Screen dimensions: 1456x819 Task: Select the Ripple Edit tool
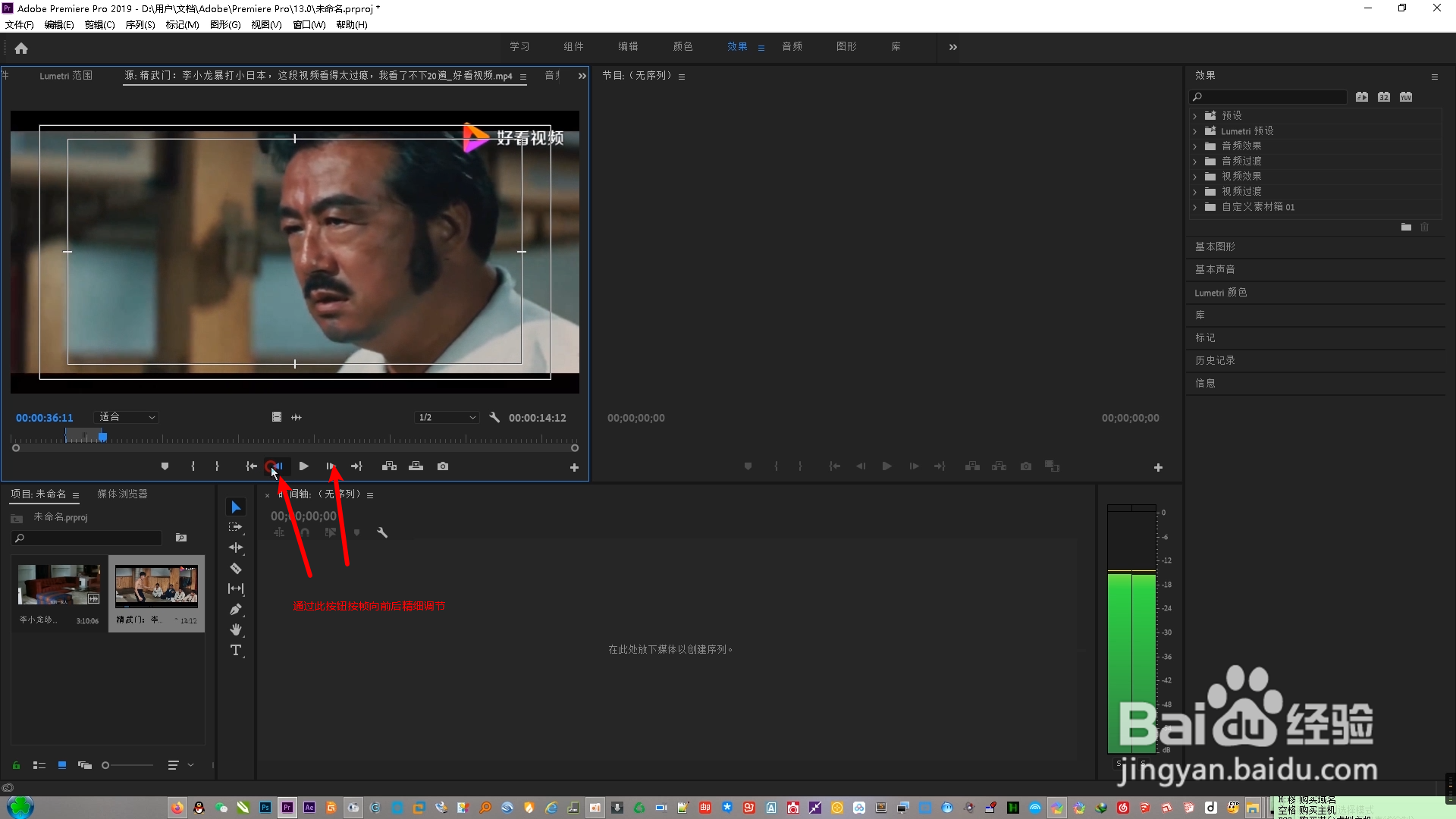coord(236,548)
